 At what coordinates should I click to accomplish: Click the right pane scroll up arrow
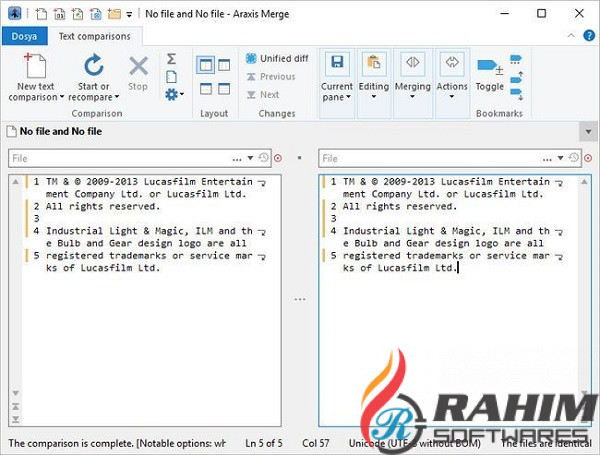tap(584, 182)
